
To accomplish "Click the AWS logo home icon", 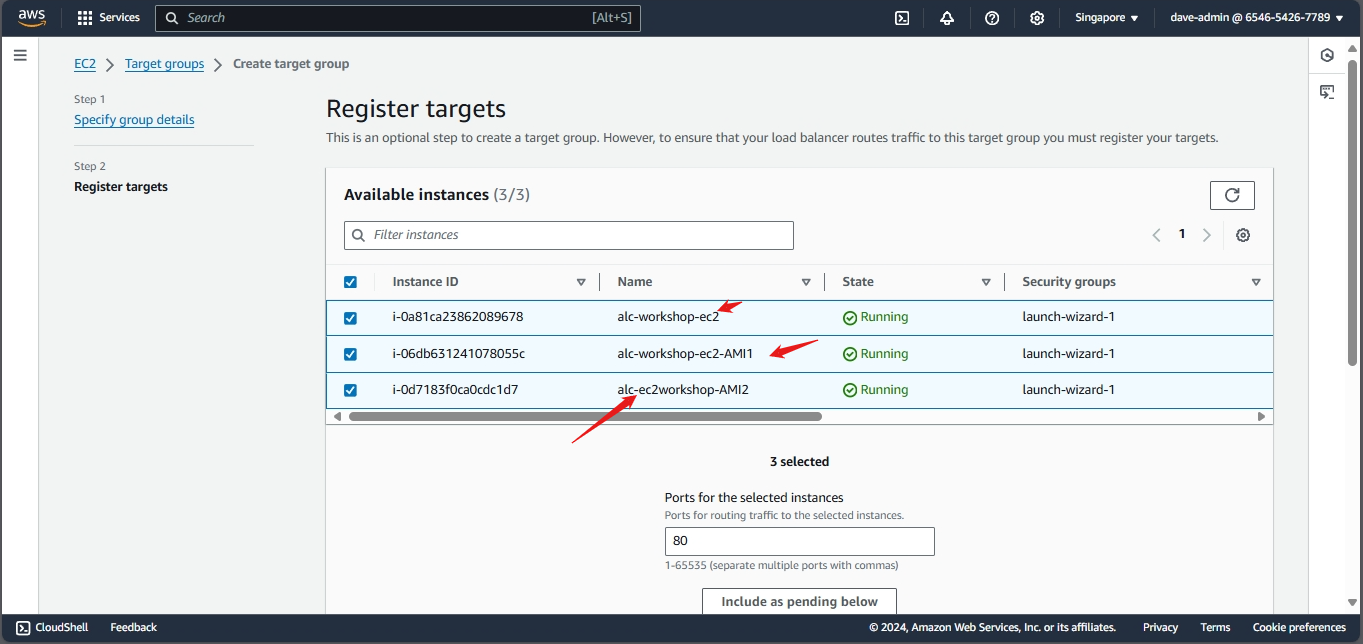I will click(x=32, y=18).
